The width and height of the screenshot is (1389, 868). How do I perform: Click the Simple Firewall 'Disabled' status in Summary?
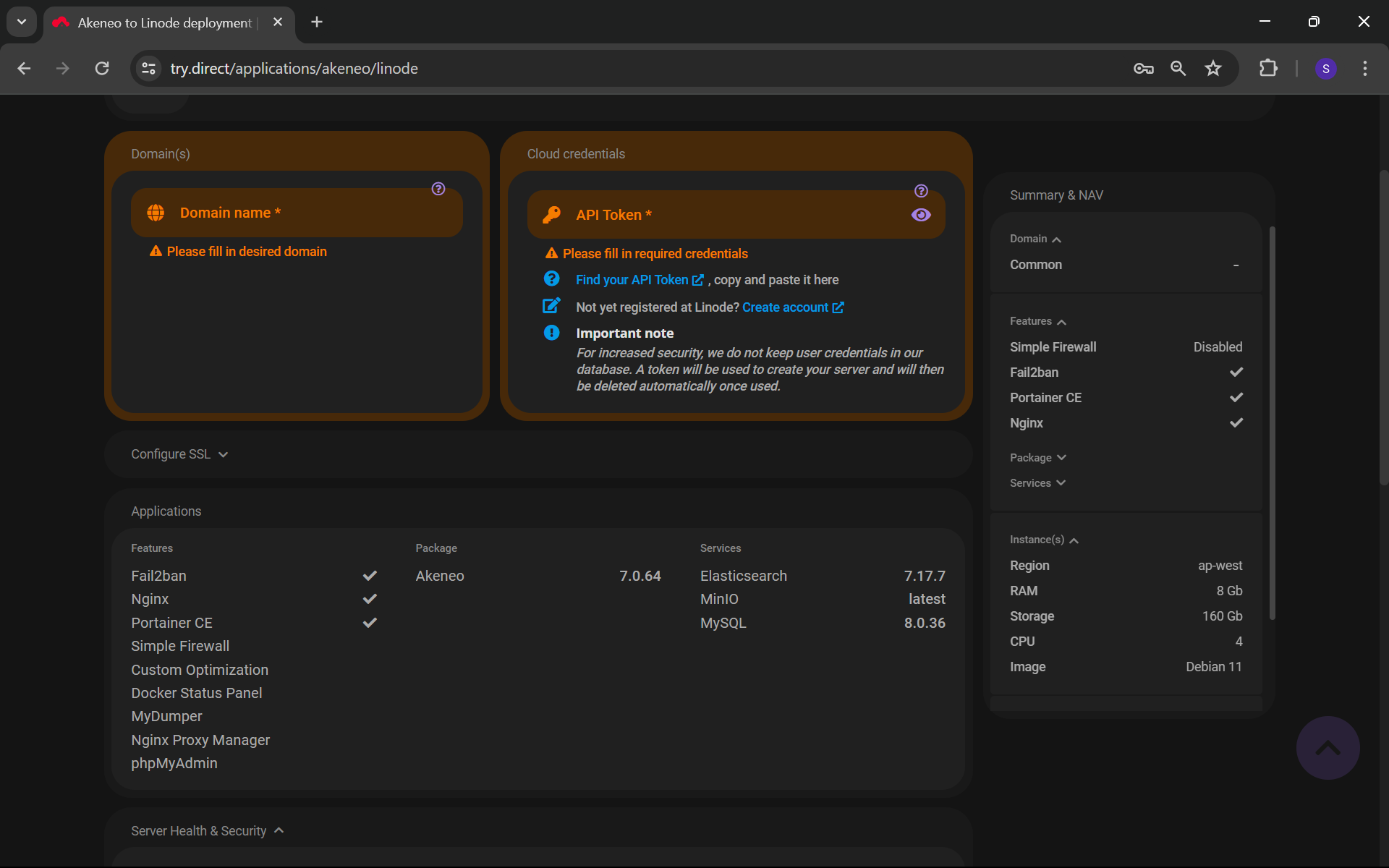(1218, 347)
